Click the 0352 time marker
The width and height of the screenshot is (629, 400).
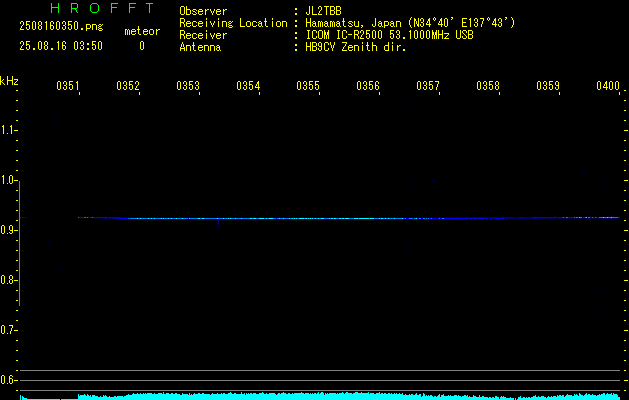click(x=128, y=86)
